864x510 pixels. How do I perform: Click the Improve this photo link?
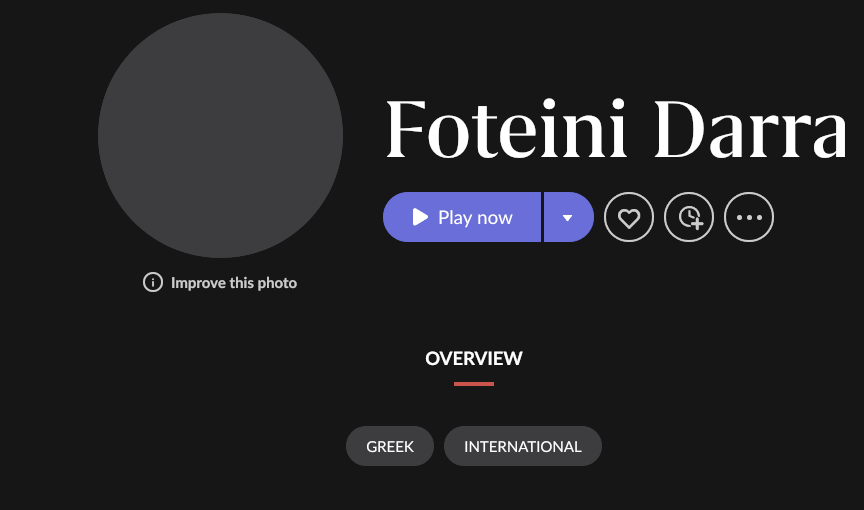click(234, 283)
